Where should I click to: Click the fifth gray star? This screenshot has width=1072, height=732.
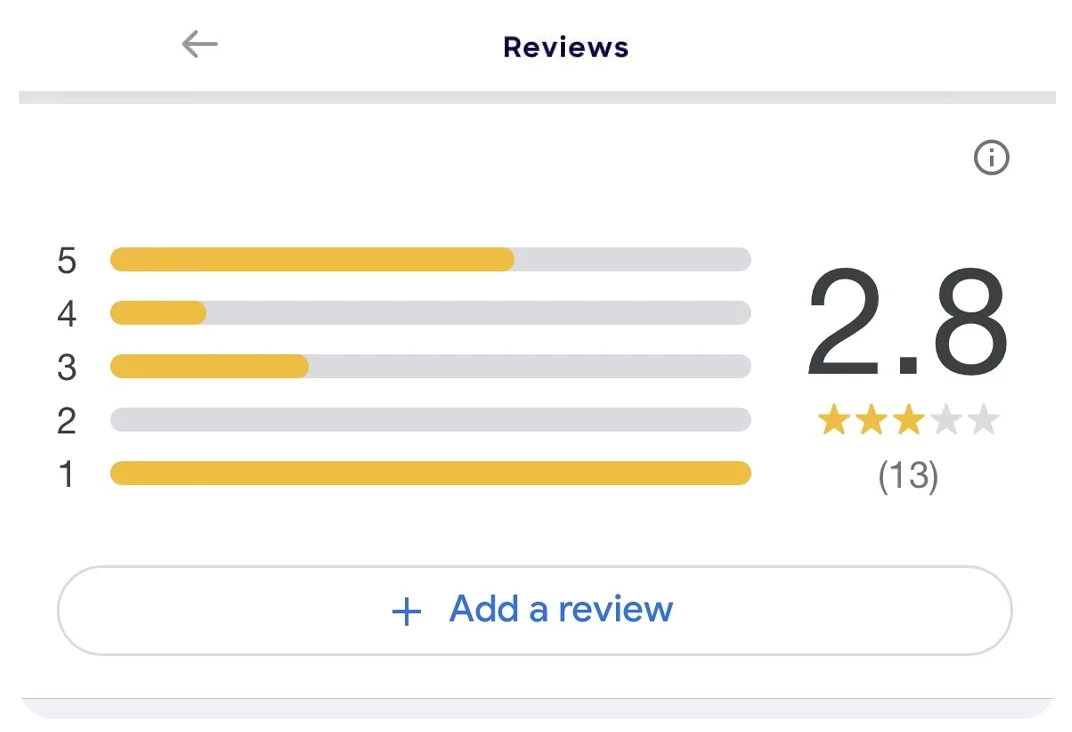tap(983, 421)
